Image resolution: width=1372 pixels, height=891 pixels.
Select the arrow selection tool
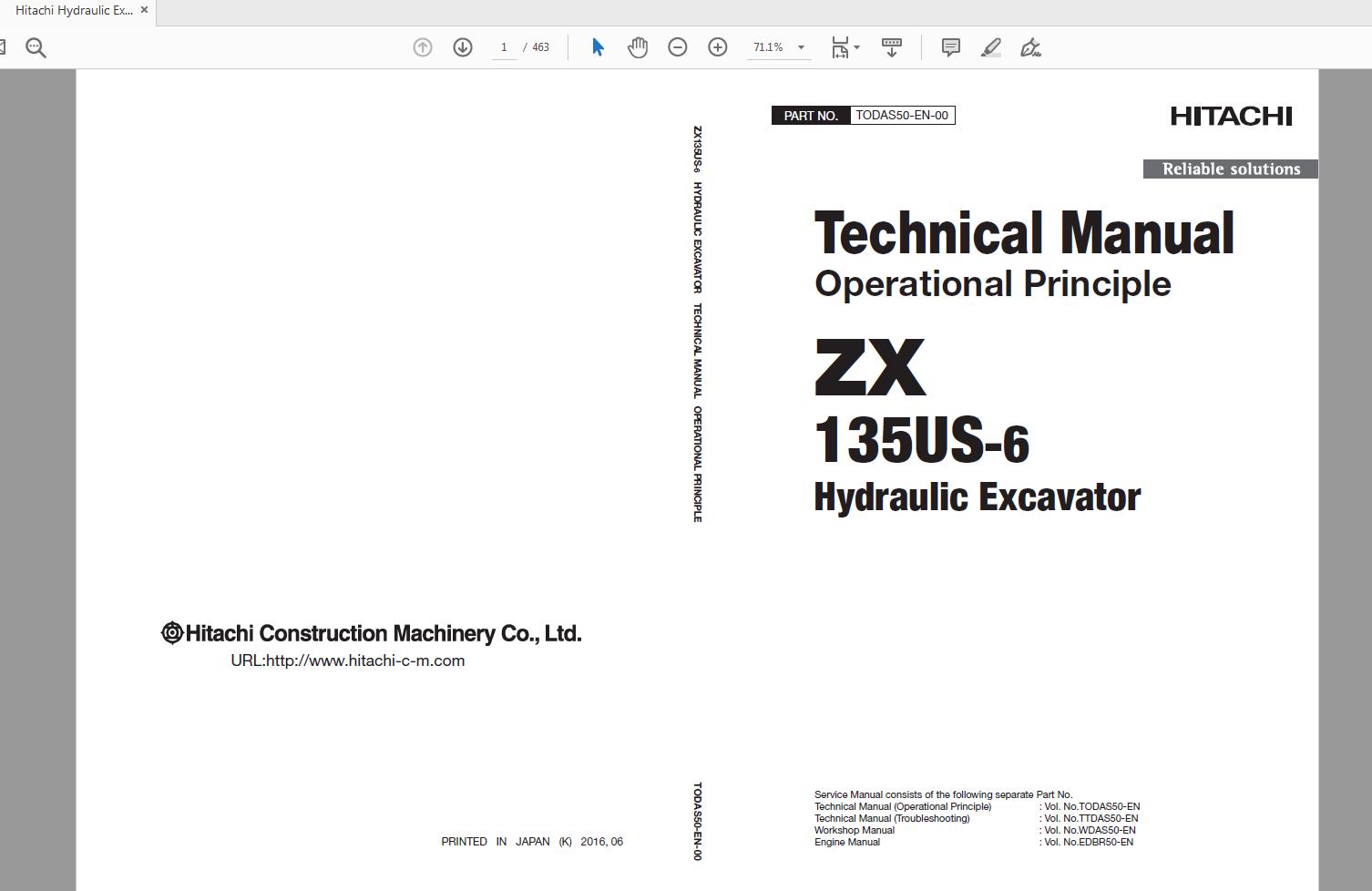[x=598, y=47]
